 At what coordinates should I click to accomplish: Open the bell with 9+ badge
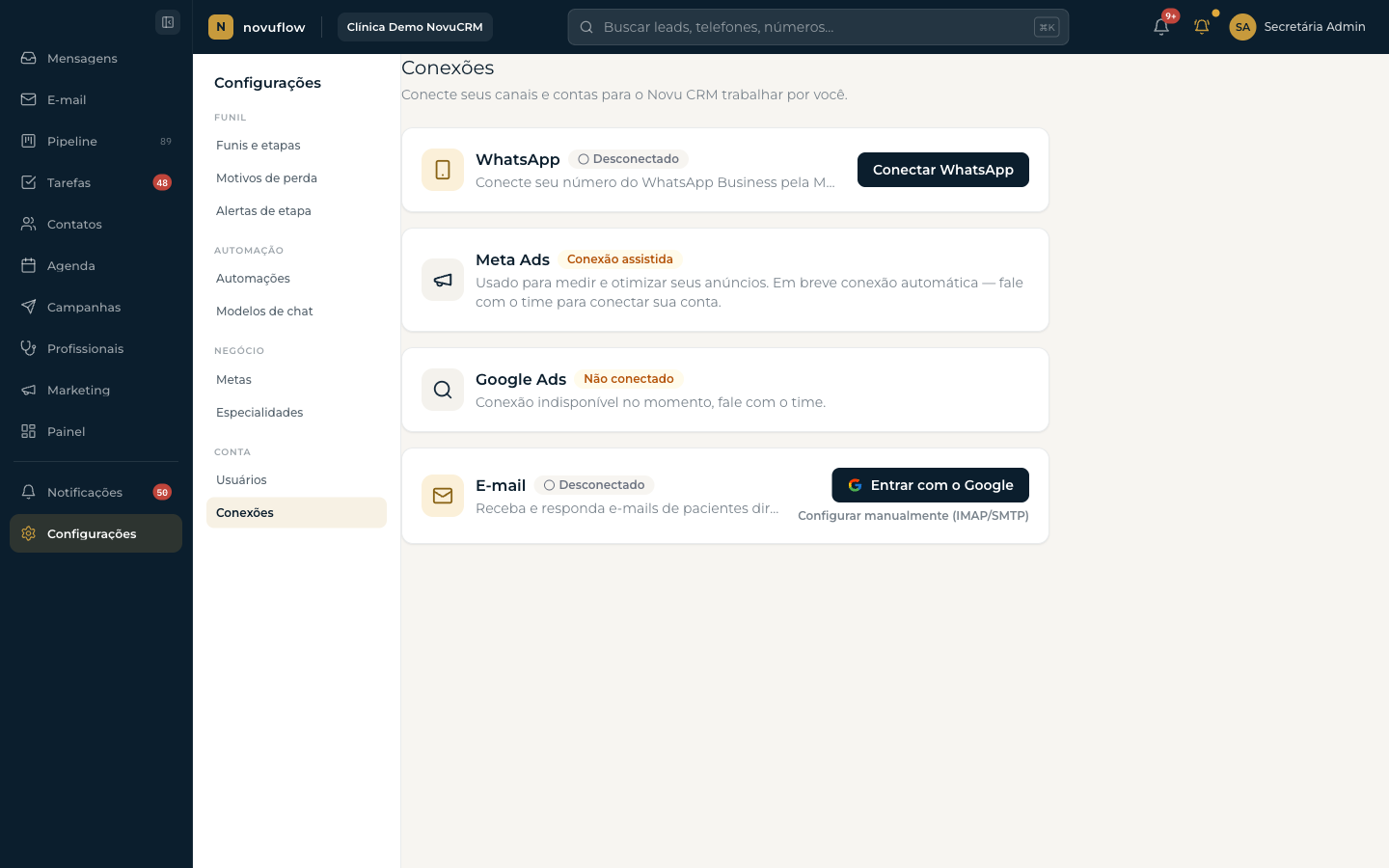click(x=1161, y=26)
